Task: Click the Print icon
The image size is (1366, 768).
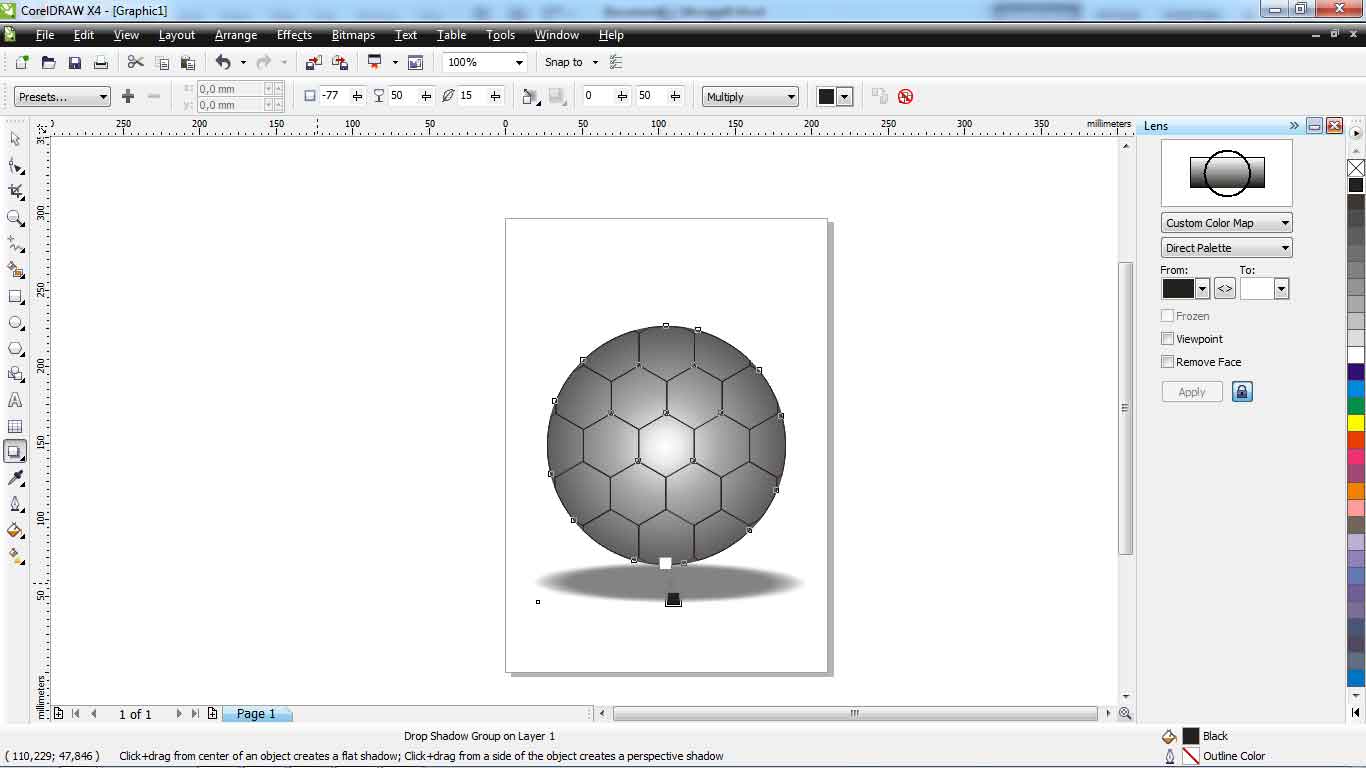Action: click(x=100, y=62)
